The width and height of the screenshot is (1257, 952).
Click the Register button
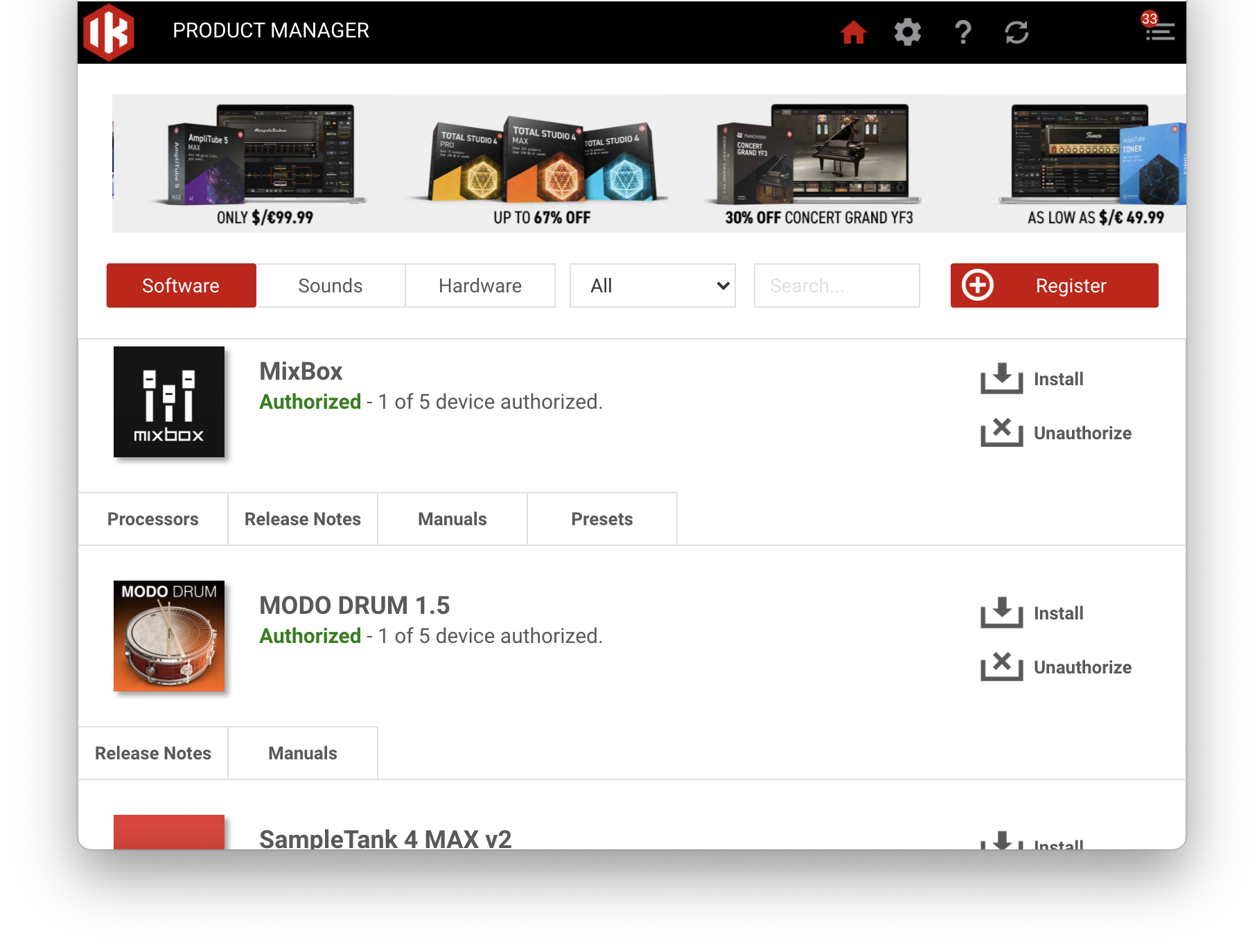click(1055, 285)
